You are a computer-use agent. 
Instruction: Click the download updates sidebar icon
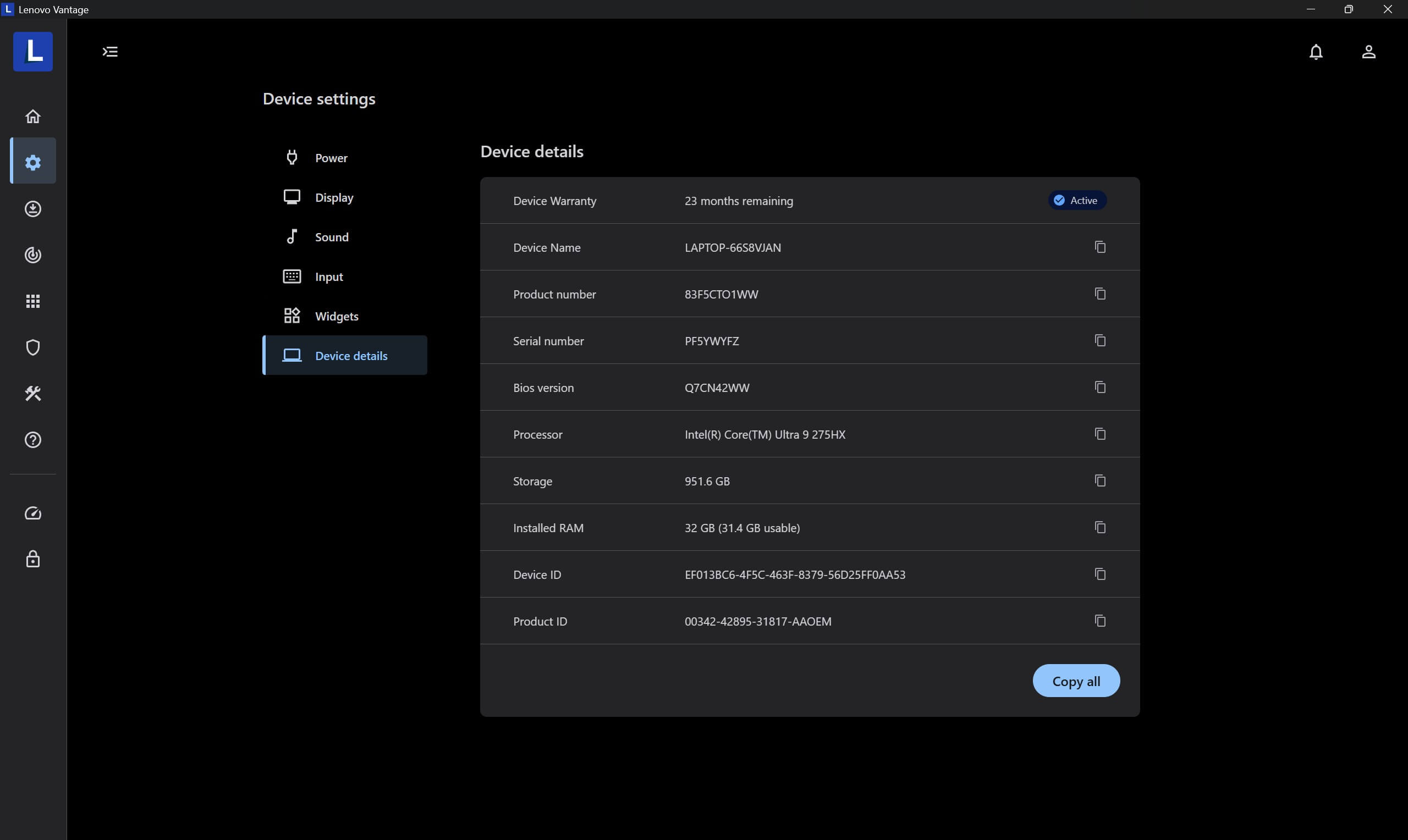(33, 209)
